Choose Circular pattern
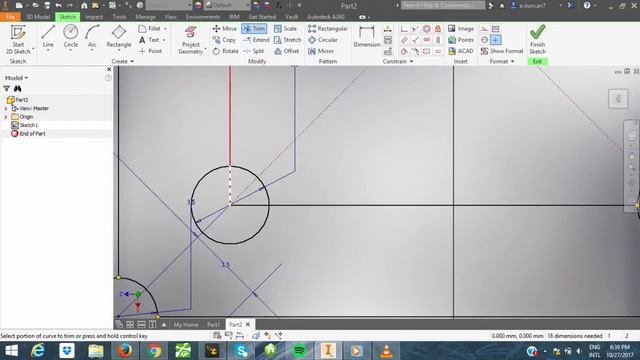This screenshot has width=640, height=360. (x=323, y=40)
